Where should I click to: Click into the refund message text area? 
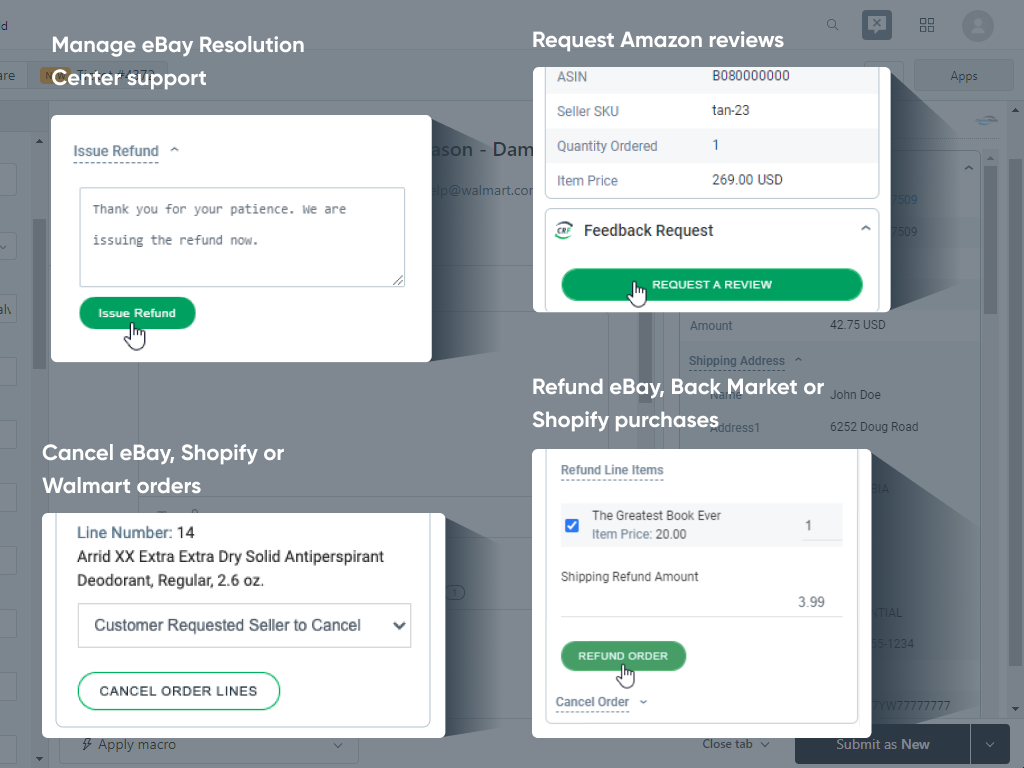click(x=242, y=237)
